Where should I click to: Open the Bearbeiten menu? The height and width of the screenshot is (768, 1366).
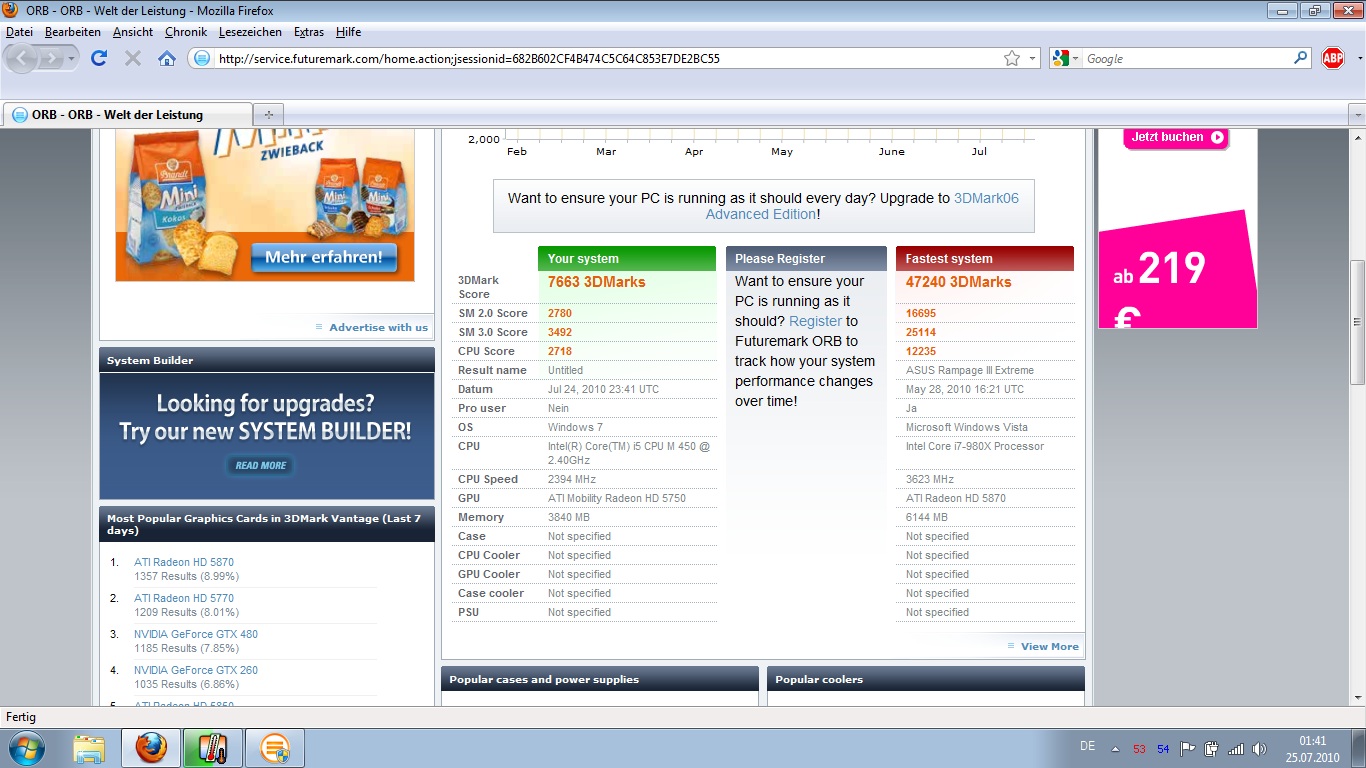(72, 32)
